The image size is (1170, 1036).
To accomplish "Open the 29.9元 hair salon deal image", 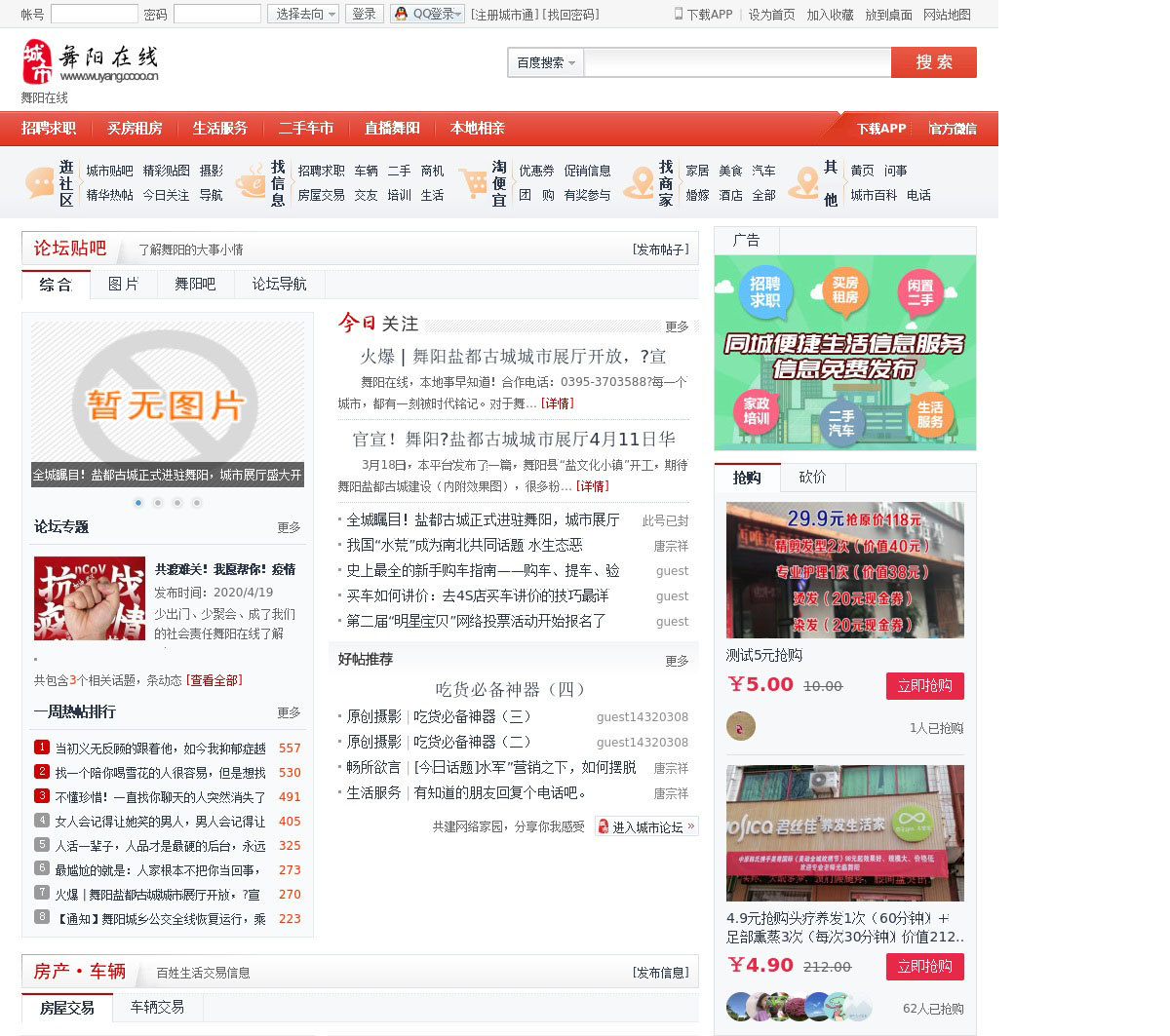I will tap(845, 570).
